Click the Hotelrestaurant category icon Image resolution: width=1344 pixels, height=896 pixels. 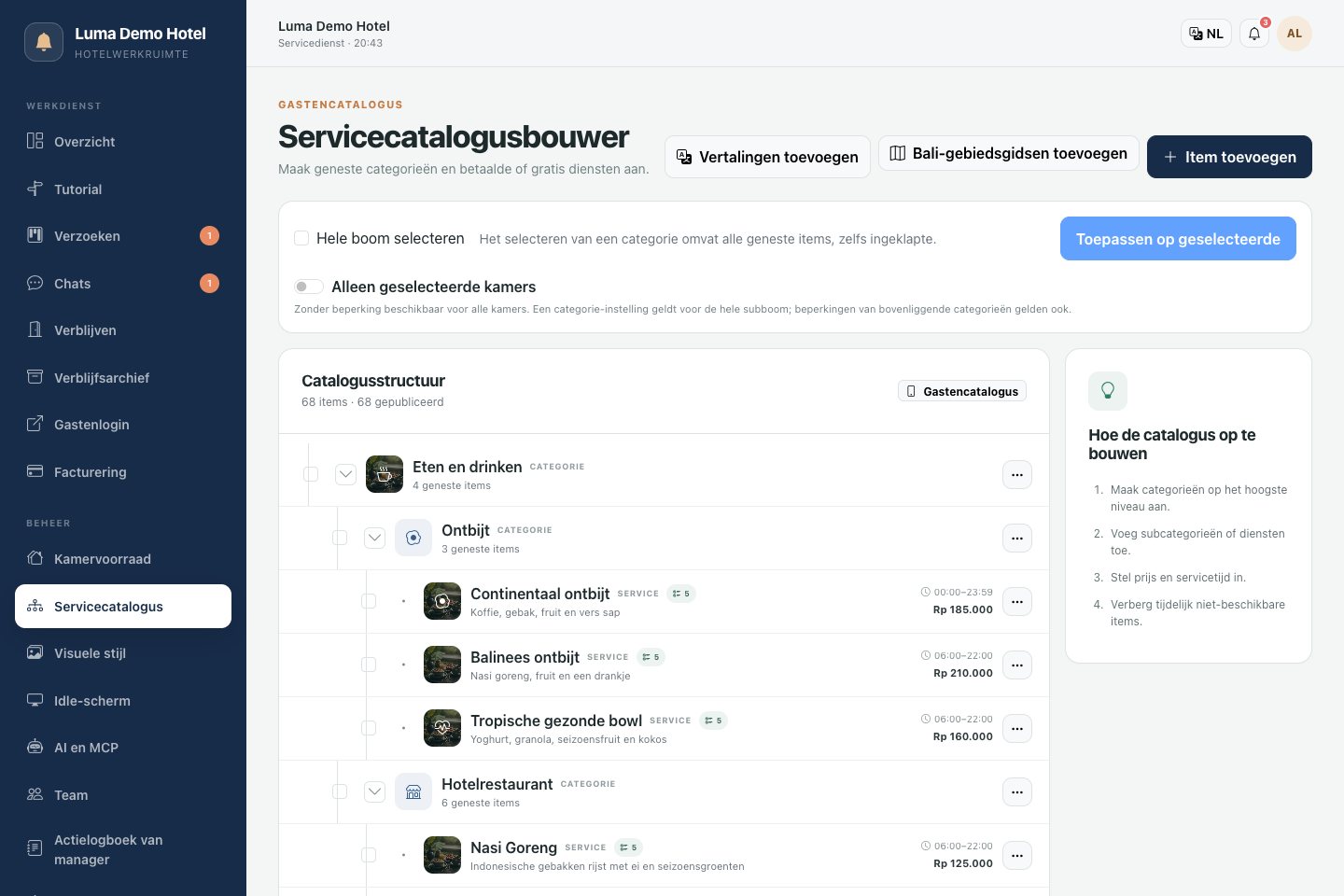click(x=413, y=791)
